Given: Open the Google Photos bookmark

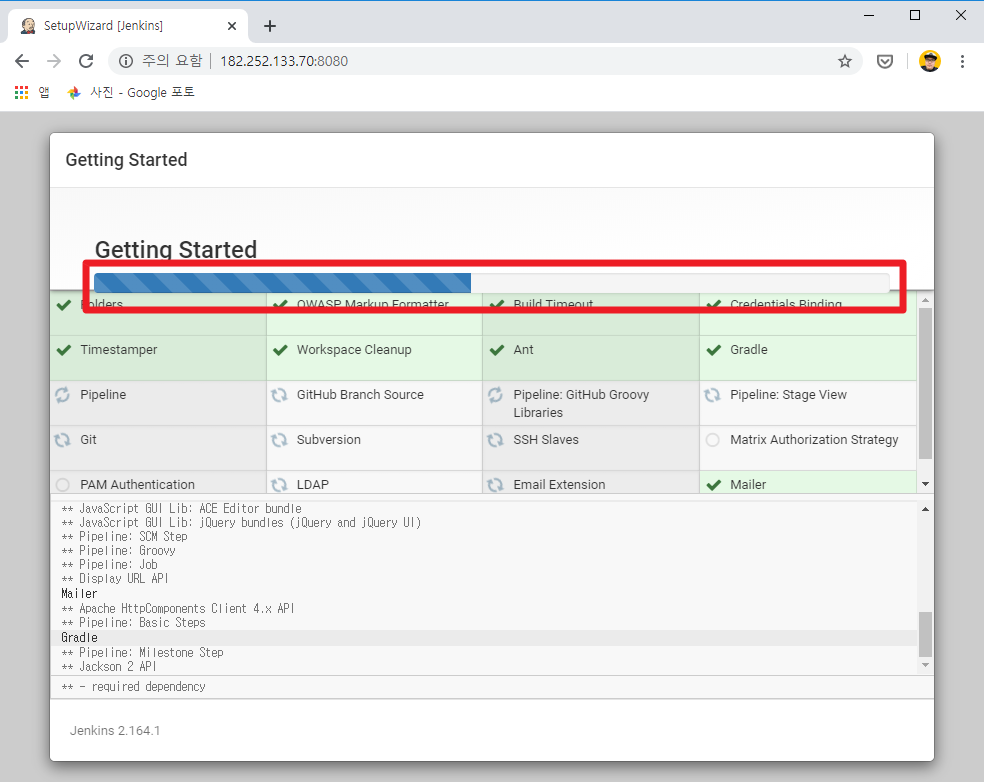Looking at the screenshot, I should pyautogui.click(x=131, y=92).
